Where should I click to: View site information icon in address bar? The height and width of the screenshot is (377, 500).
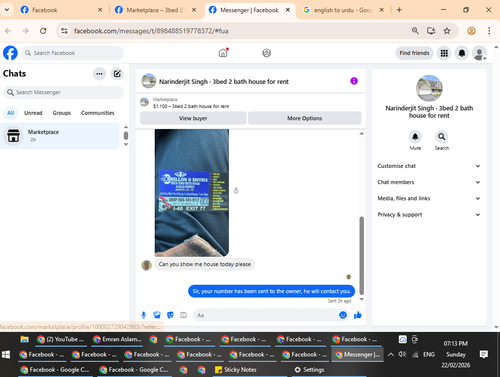64,31
